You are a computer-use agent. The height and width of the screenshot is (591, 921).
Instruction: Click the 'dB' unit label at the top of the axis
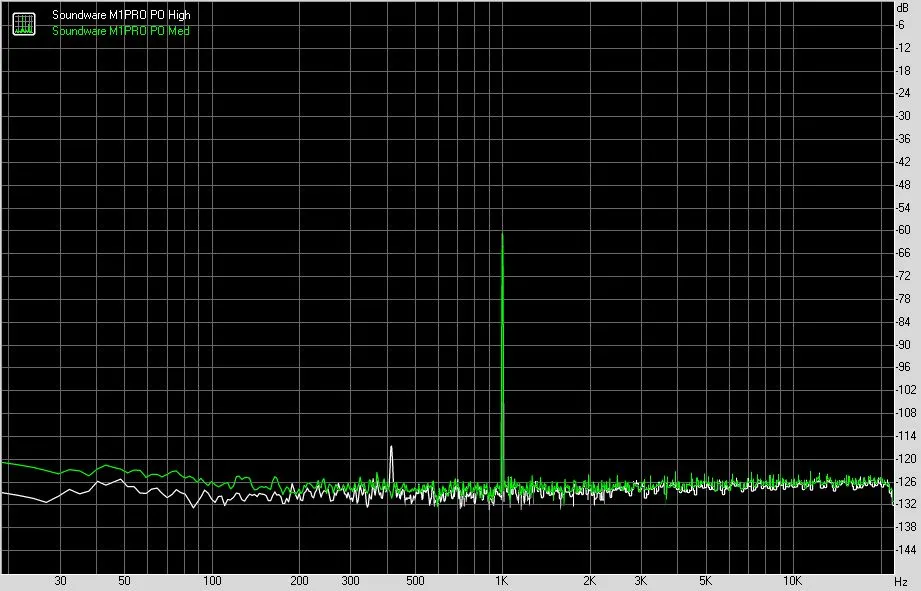point(902,8)
